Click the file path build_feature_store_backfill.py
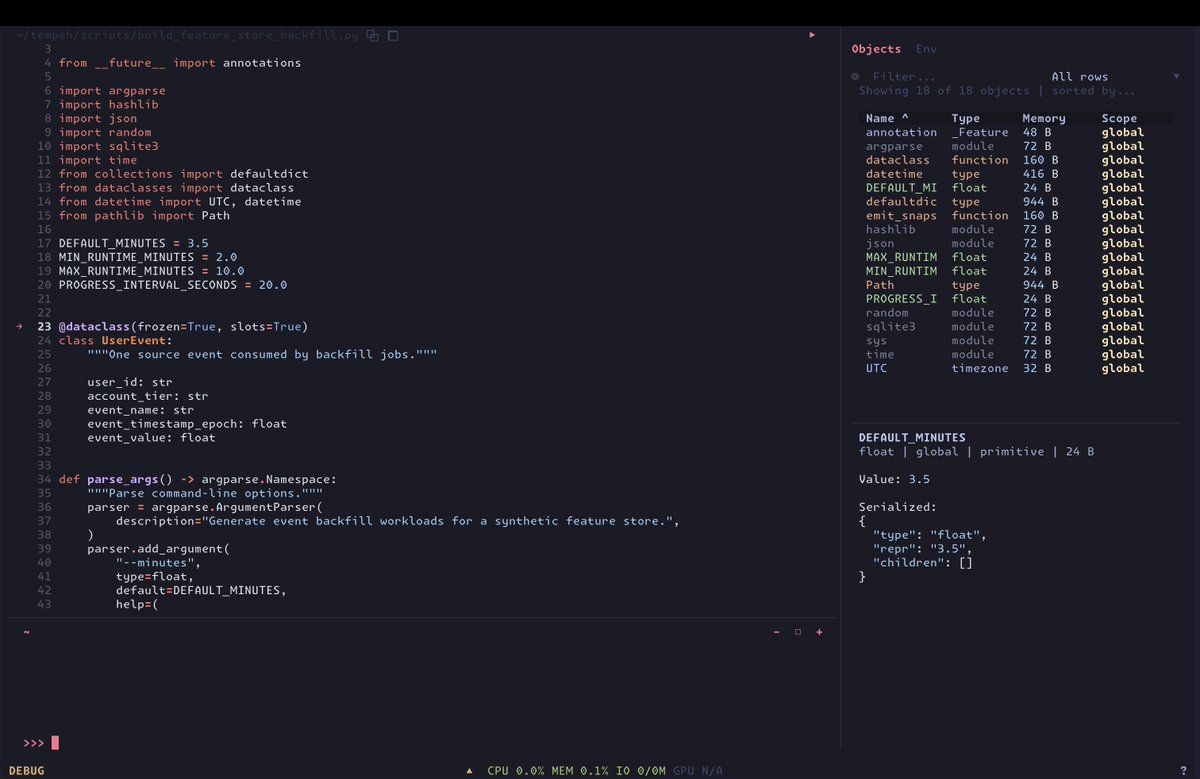1200x779 pixels. pos(187,35)
